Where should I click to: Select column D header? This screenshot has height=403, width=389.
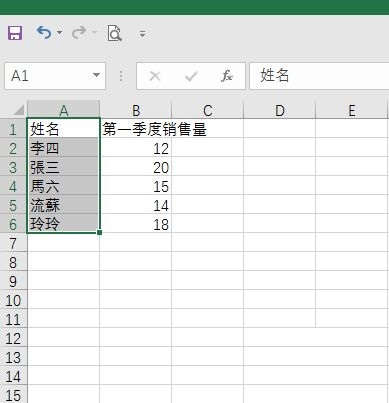click(280, 110)
